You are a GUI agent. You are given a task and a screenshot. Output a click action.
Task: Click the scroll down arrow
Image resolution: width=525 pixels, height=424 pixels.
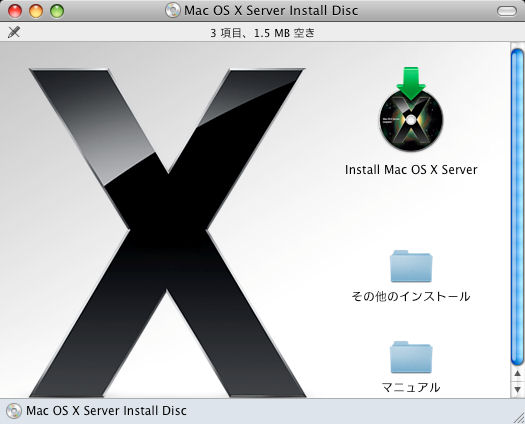(x=518, y=389)
